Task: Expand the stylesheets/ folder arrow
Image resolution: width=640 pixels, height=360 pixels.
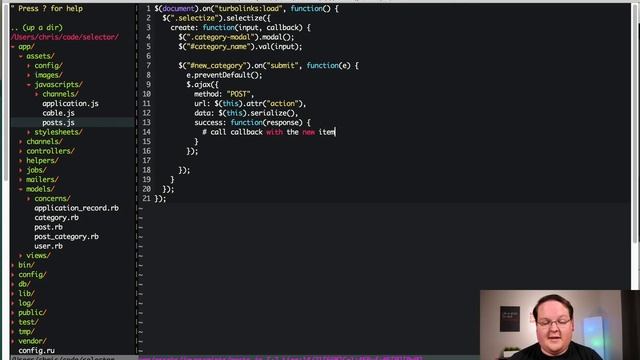Action: [x=29, y=132]
